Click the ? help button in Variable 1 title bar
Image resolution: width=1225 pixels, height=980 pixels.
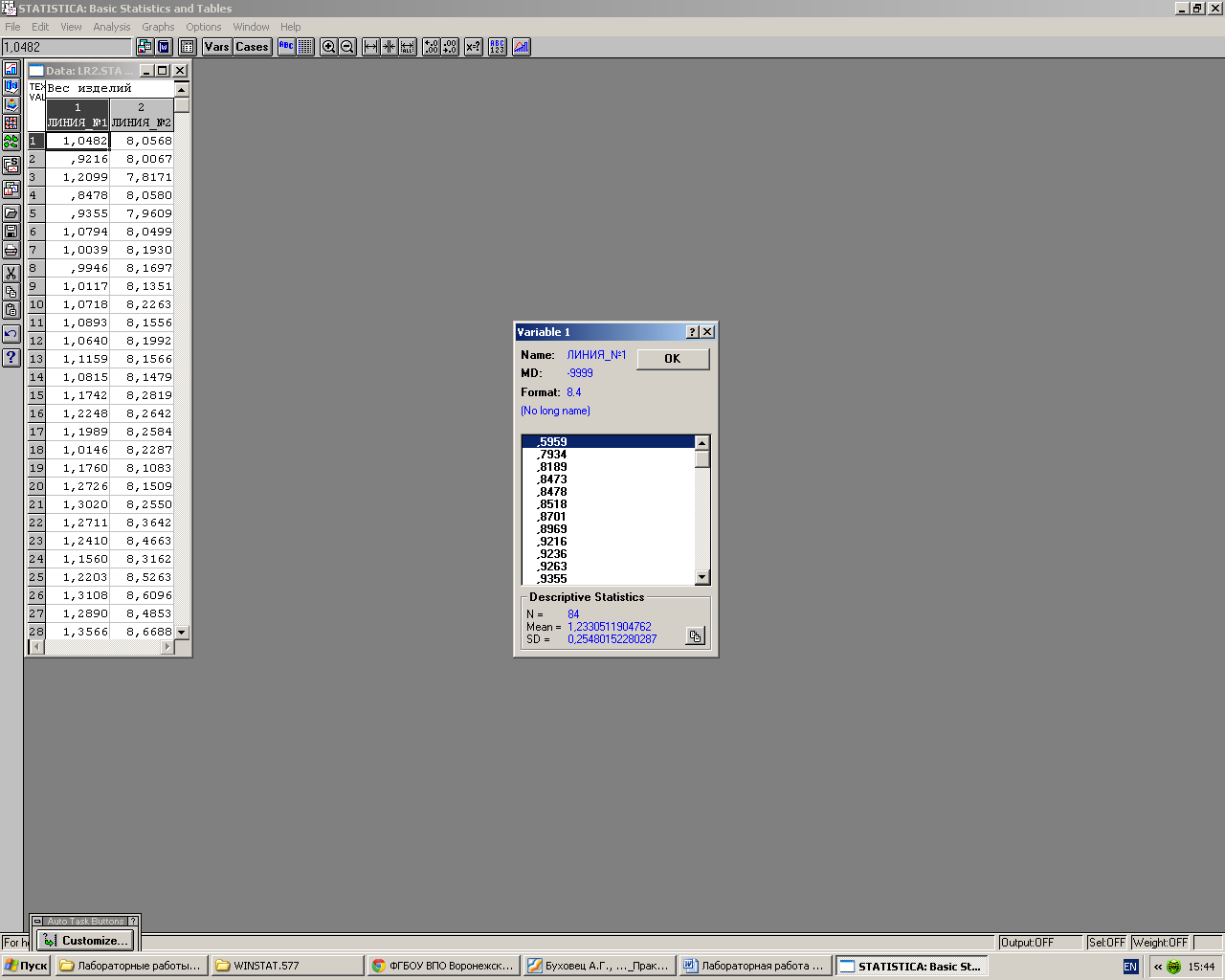point(692,332)
